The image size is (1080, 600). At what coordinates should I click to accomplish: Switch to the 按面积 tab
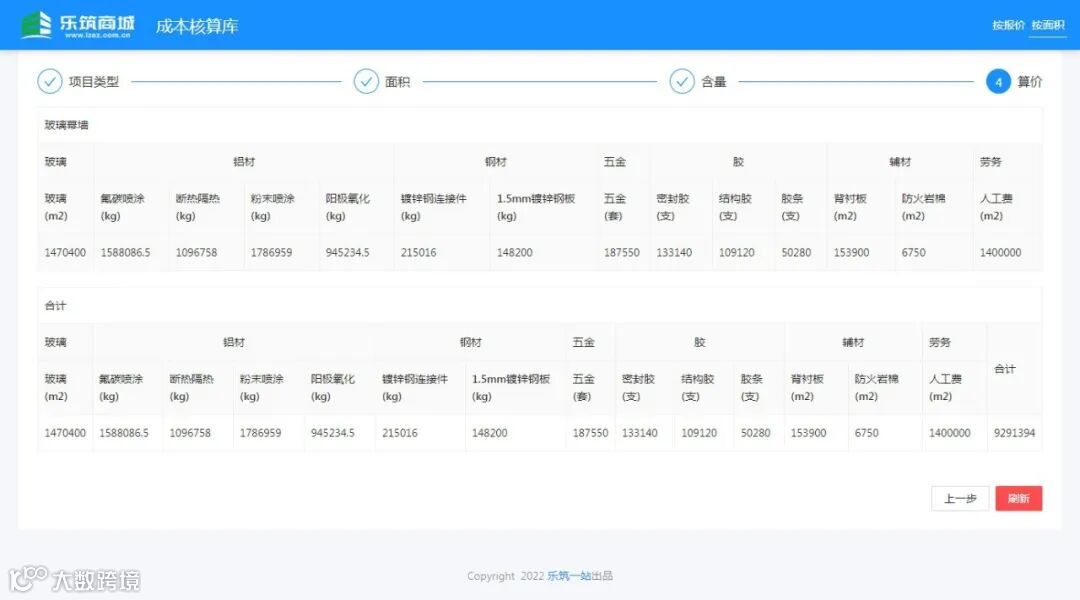pyautogui.click(x=1048, y=25)
